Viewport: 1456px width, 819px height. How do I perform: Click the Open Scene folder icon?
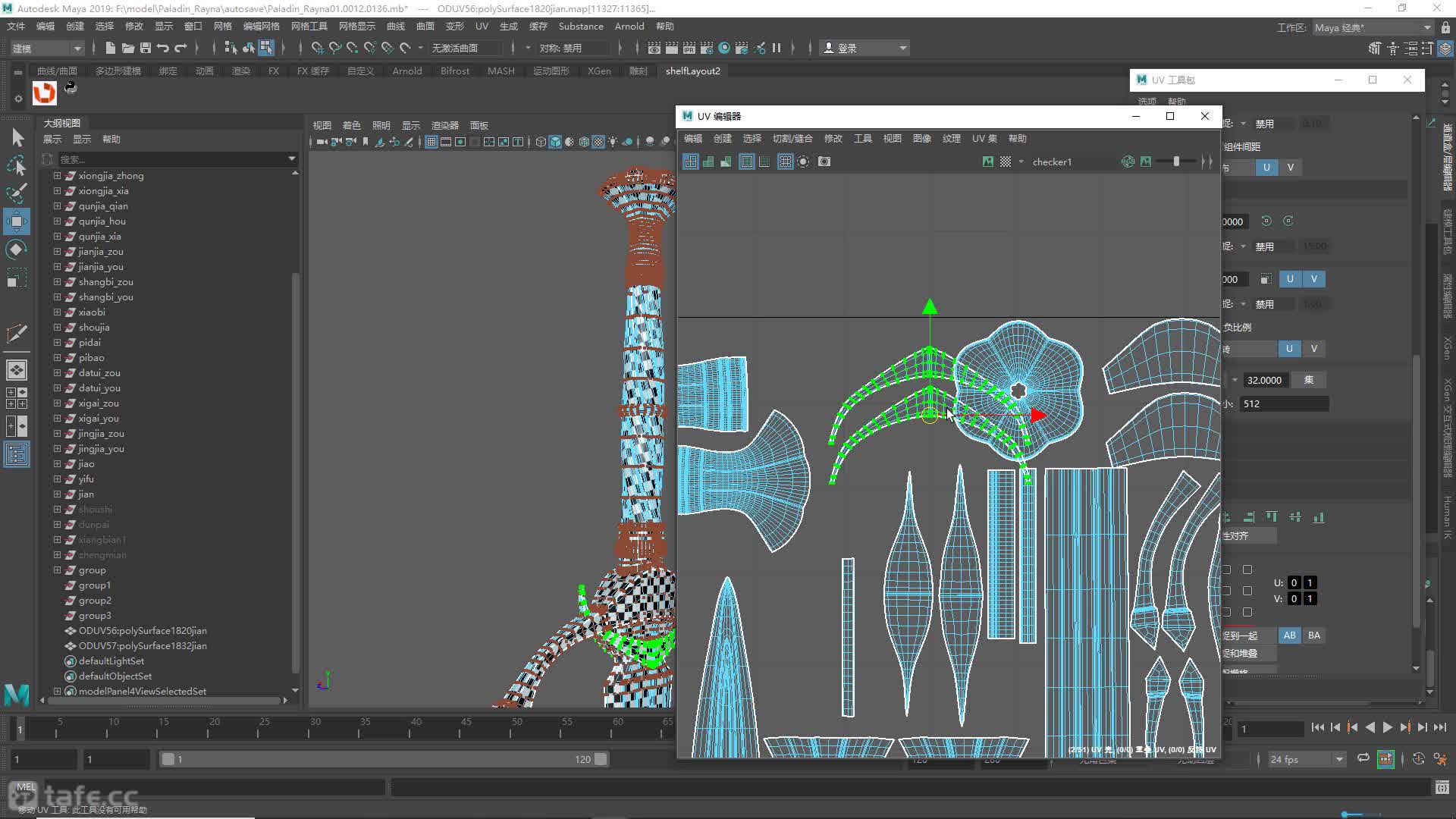(127, 48)
